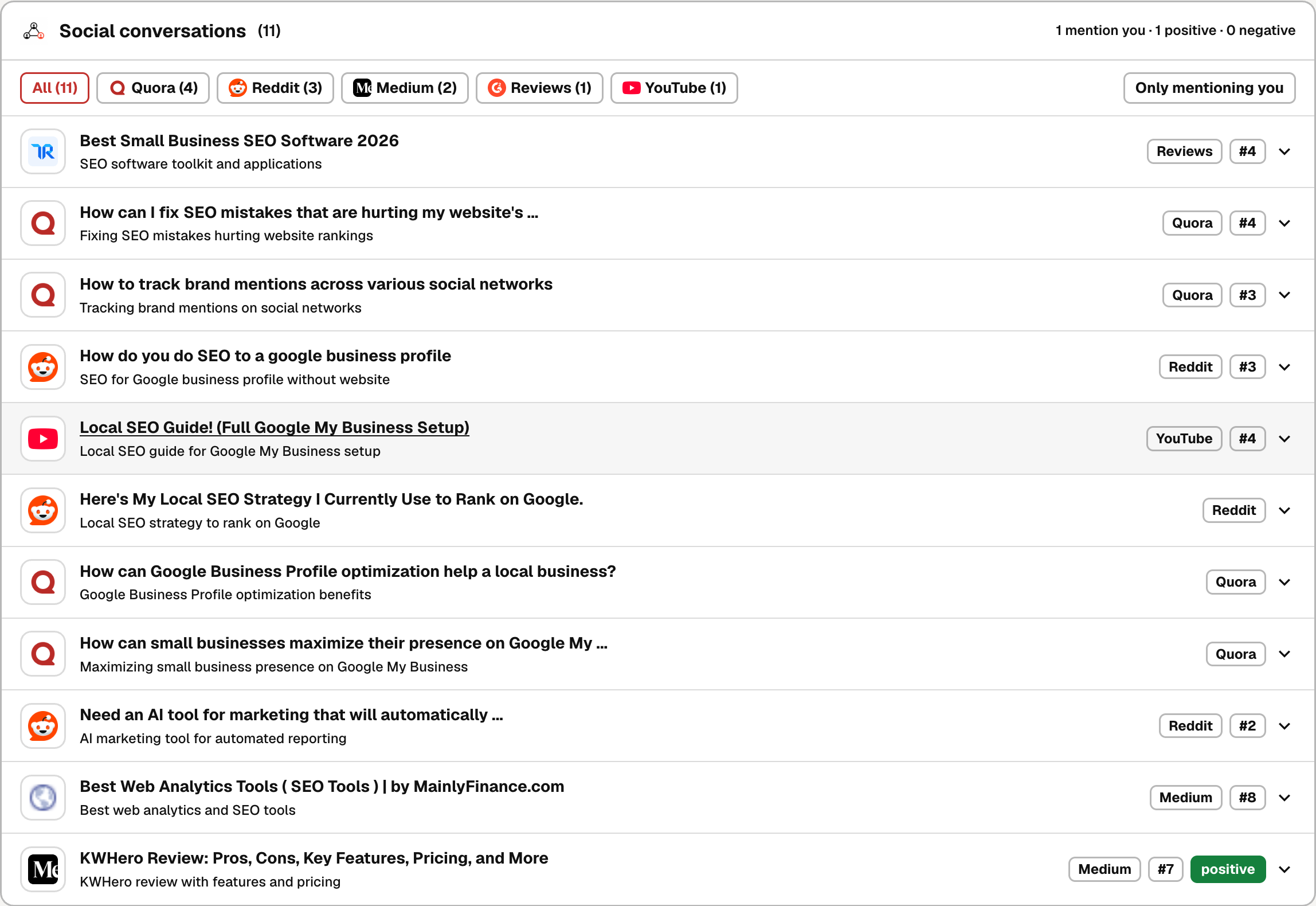
Task: Click Quora icon beside 'small businesses maximize' row
Action: click(43, 654)
